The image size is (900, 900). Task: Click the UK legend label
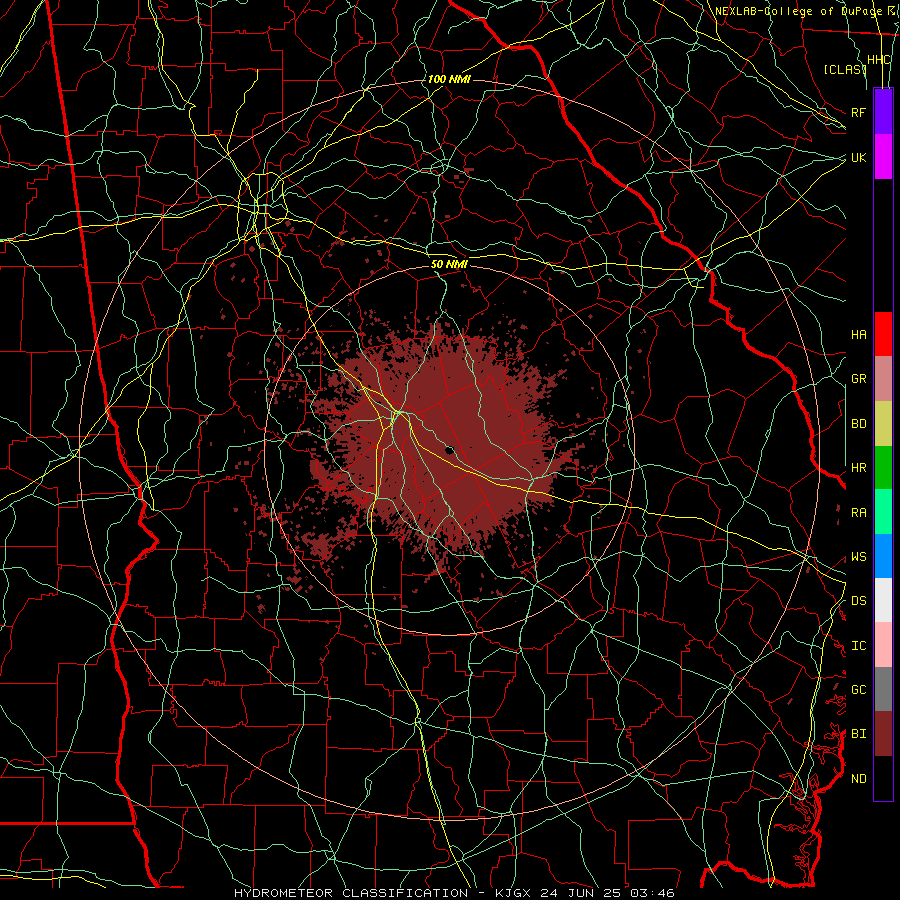[858, 157]
